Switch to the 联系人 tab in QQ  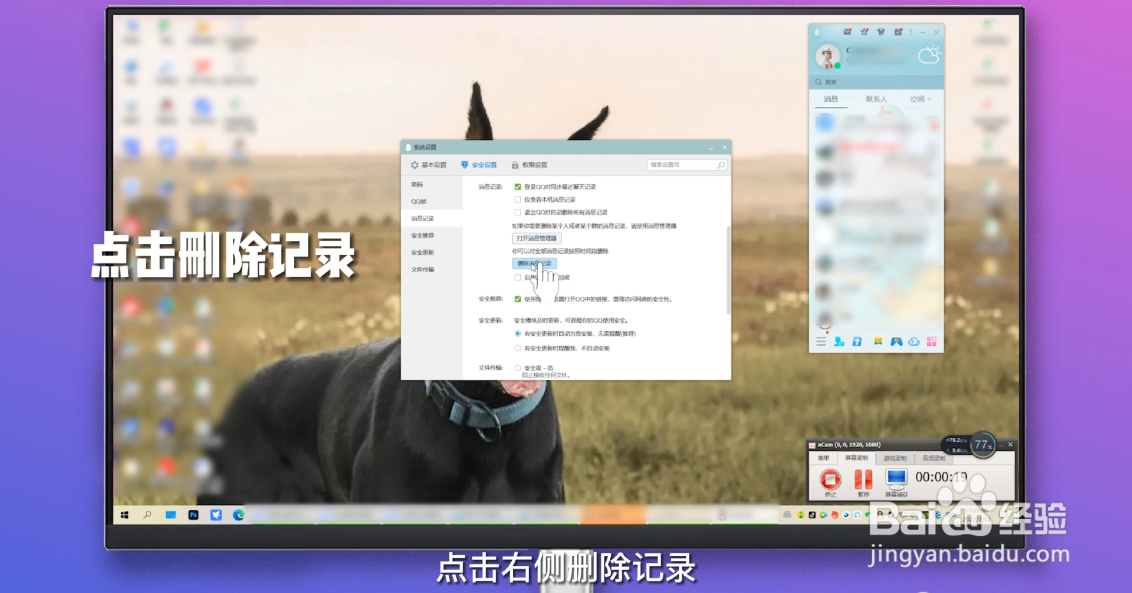click(877, 98)
